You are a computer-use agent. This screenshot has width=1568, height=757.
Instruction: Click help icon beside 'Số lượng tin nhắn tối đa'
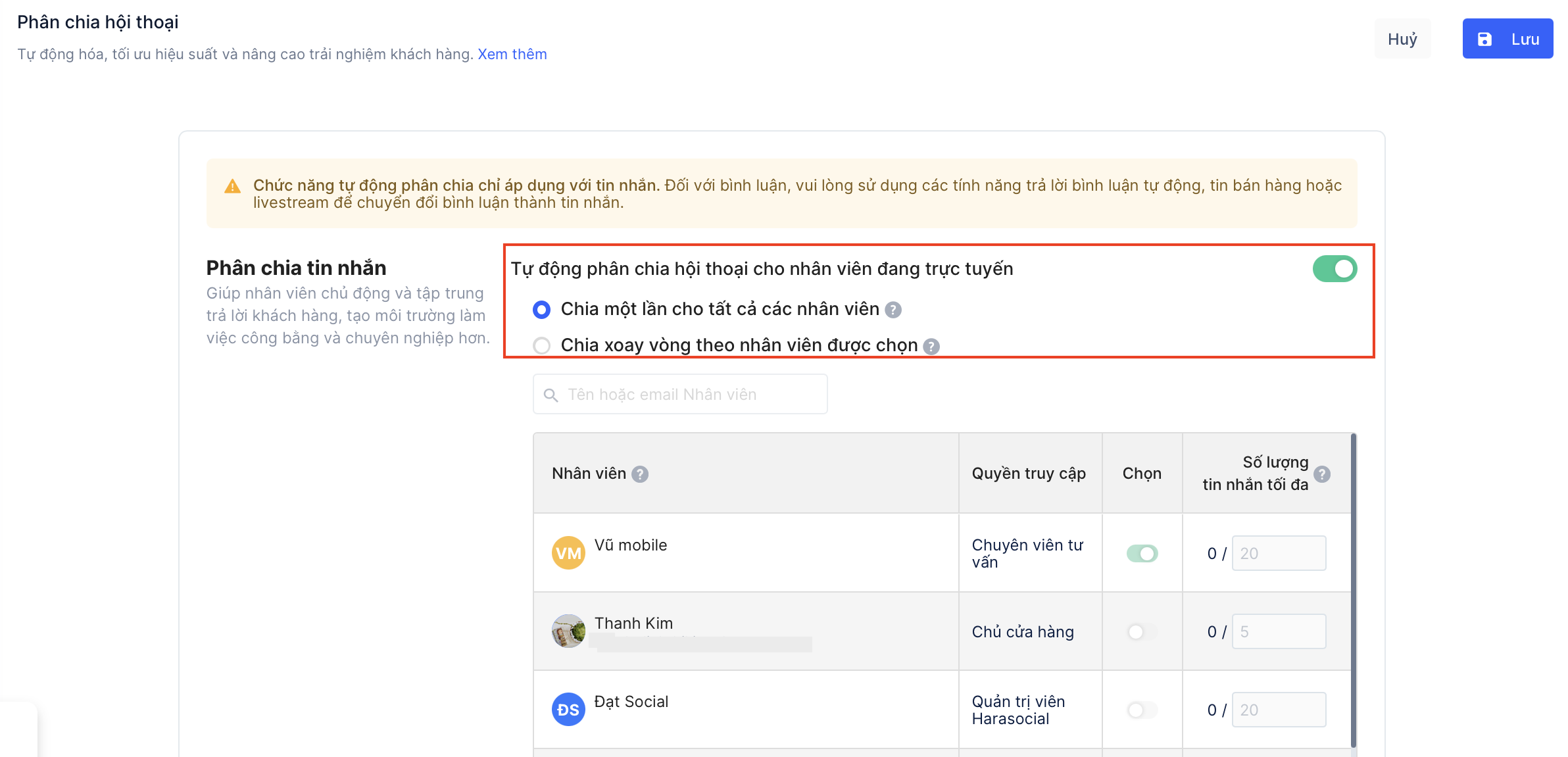pyautogui.click(x=1321, y=474)
